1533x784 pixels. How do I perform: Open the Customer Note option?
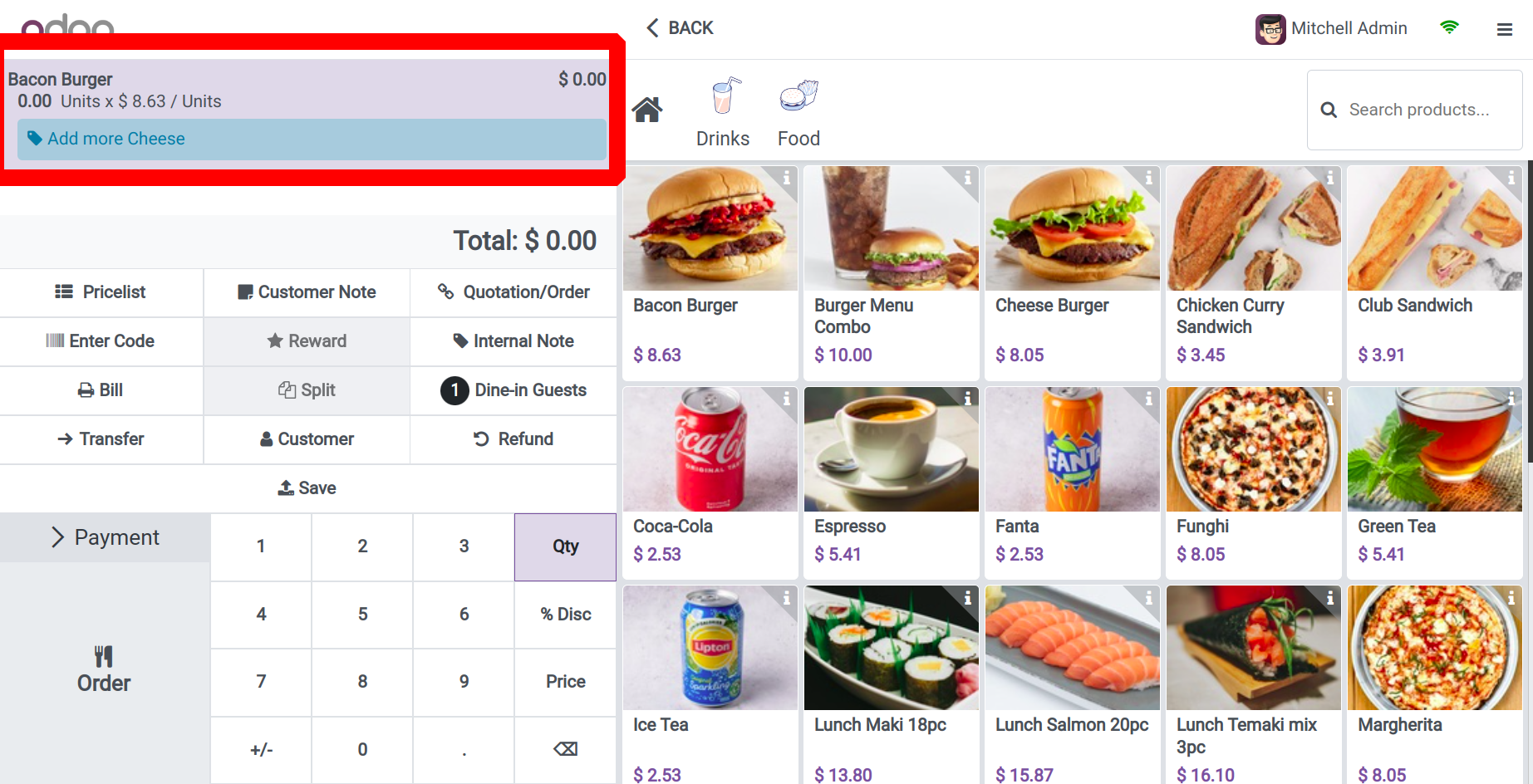[x=307, y=292]
